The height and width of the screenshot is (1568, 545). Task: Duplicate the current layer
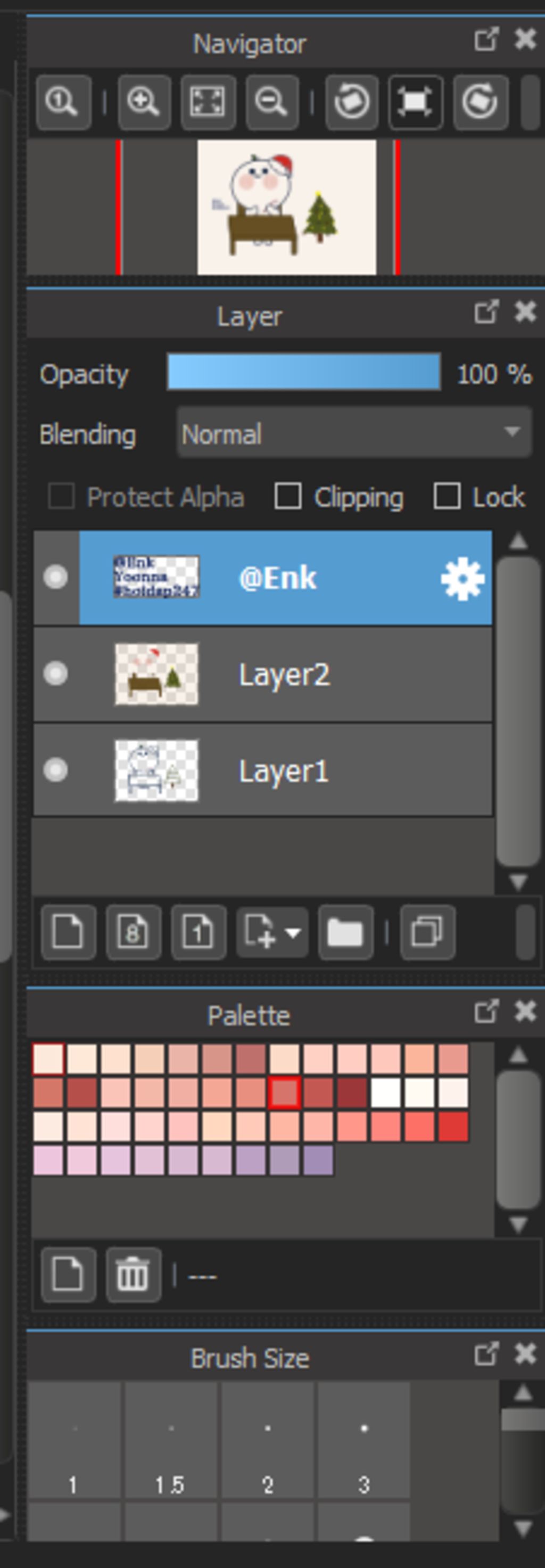pyautogui.click(x=427, y=932)
